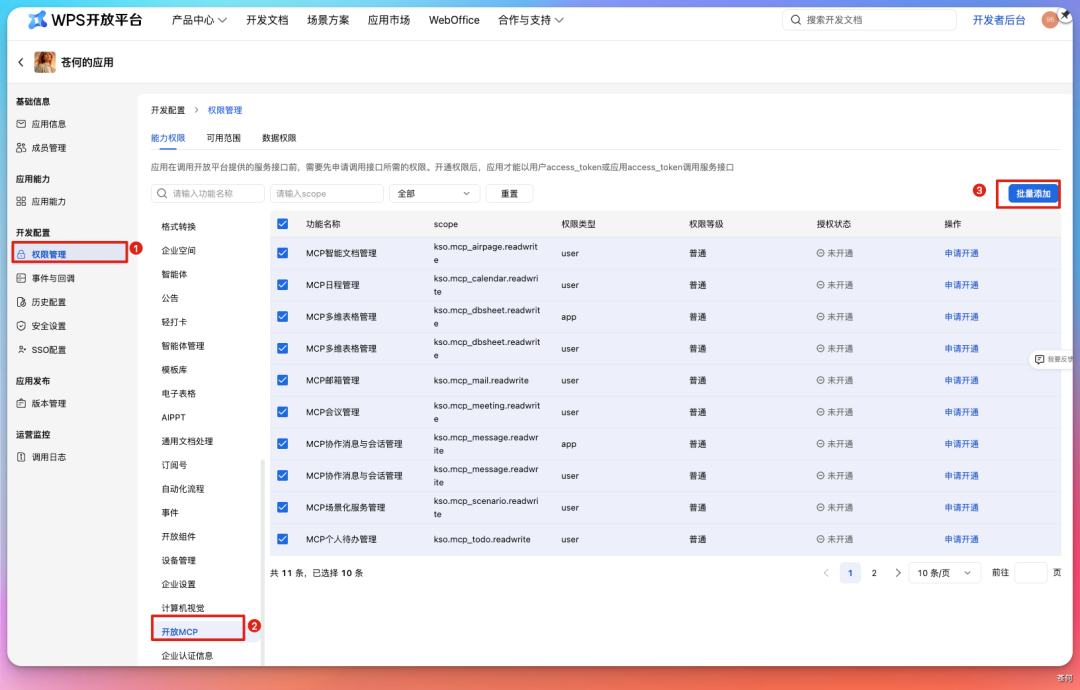Screen dimensions: 1080x690
Task: Switch to the 数据权限 tab
Action: (279, 138)
